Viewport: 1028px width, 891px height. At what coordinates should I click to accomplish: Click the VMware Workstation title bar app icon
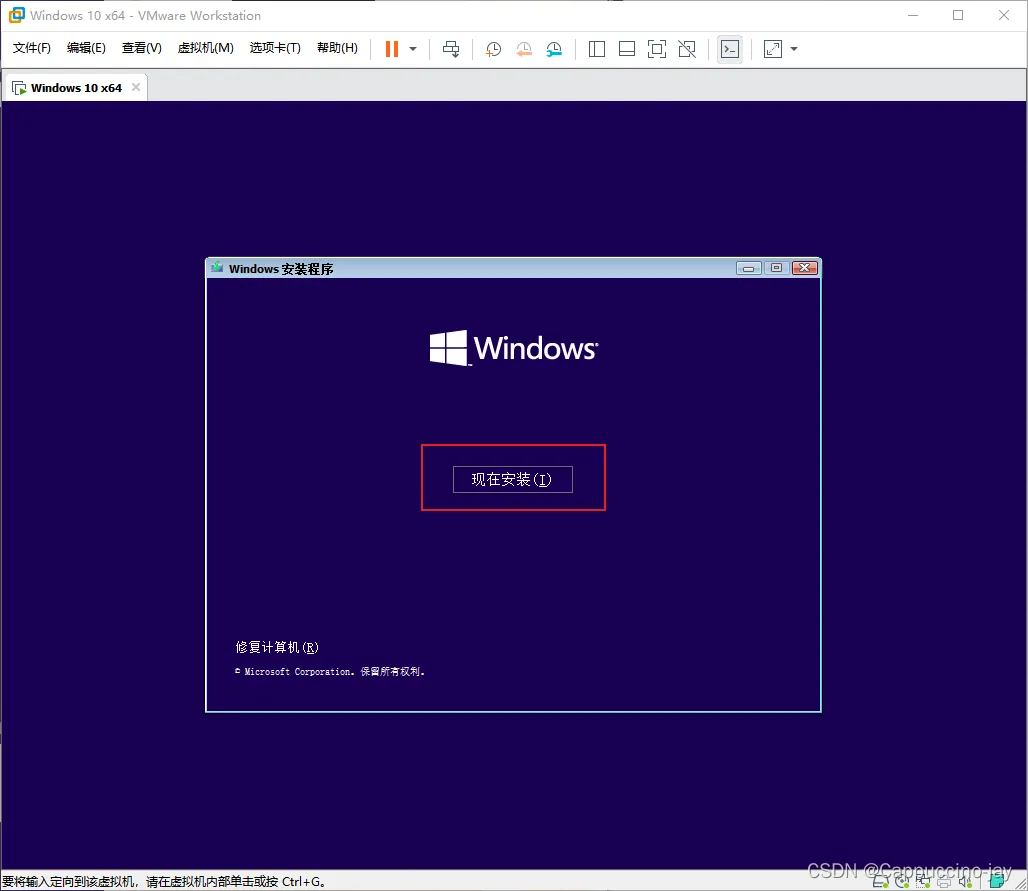(x=16, y=15)
